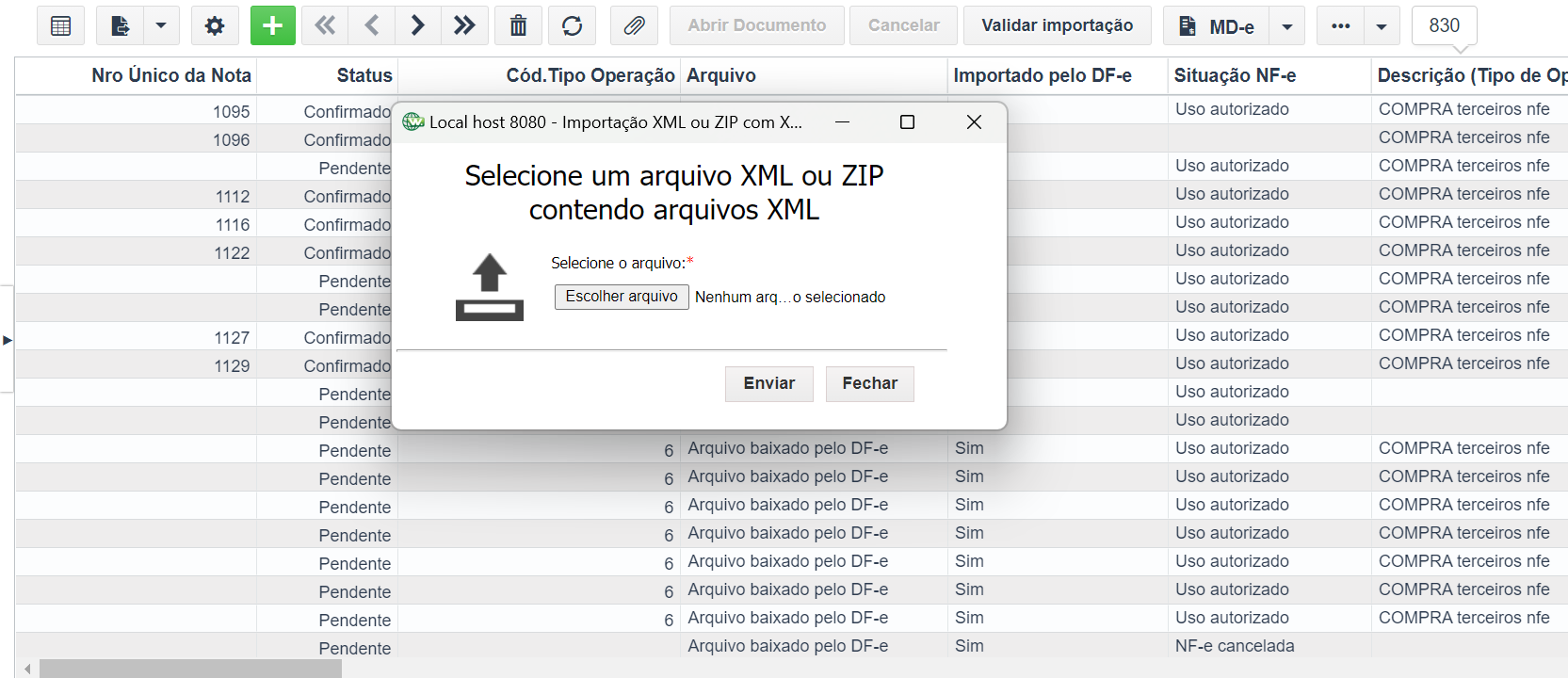Sort by Nro Único da Nota column
The width and height of the screenshot is (1568, 678).
pos(137,75)
